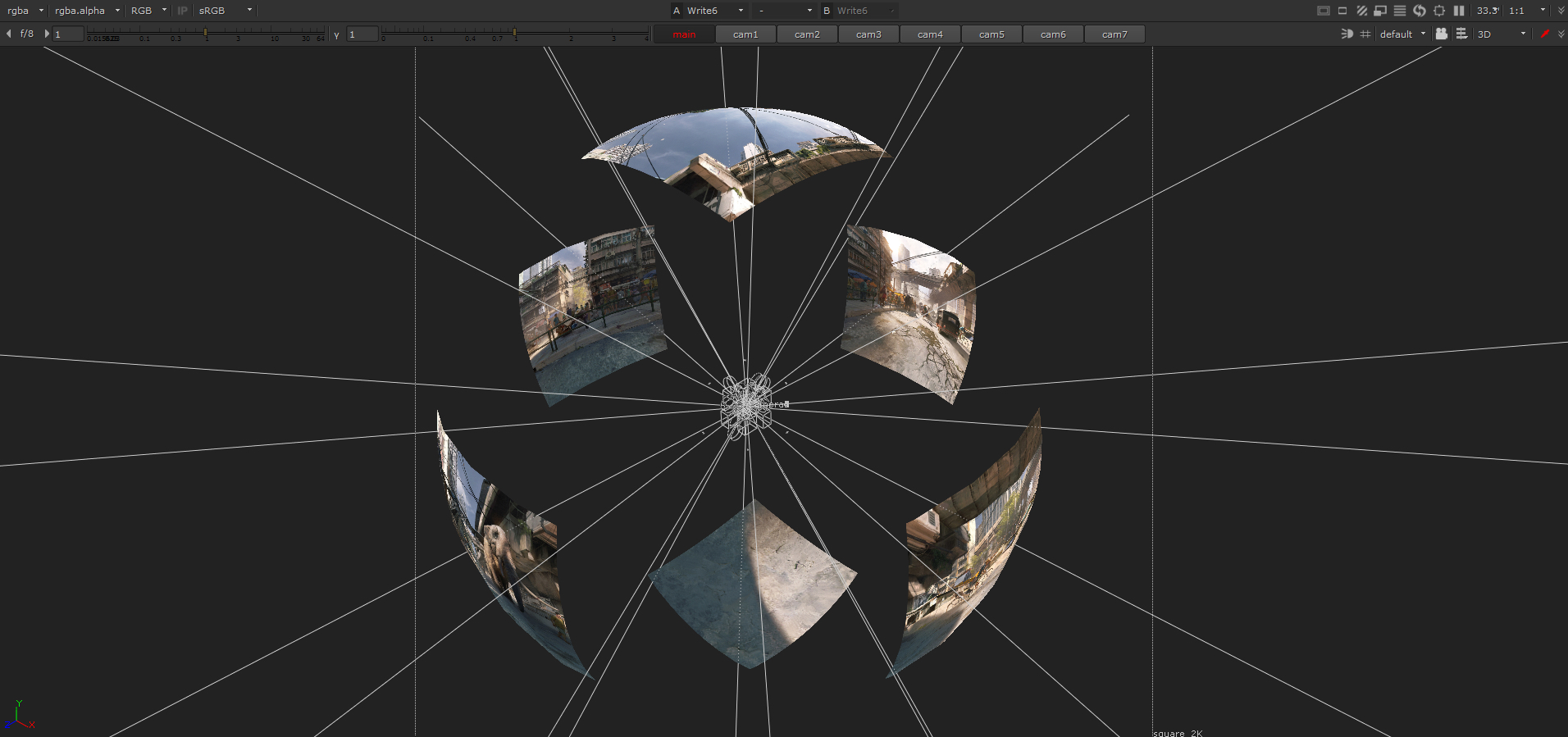
Task: Click the camera lock icon
Action: [1442, 34]
